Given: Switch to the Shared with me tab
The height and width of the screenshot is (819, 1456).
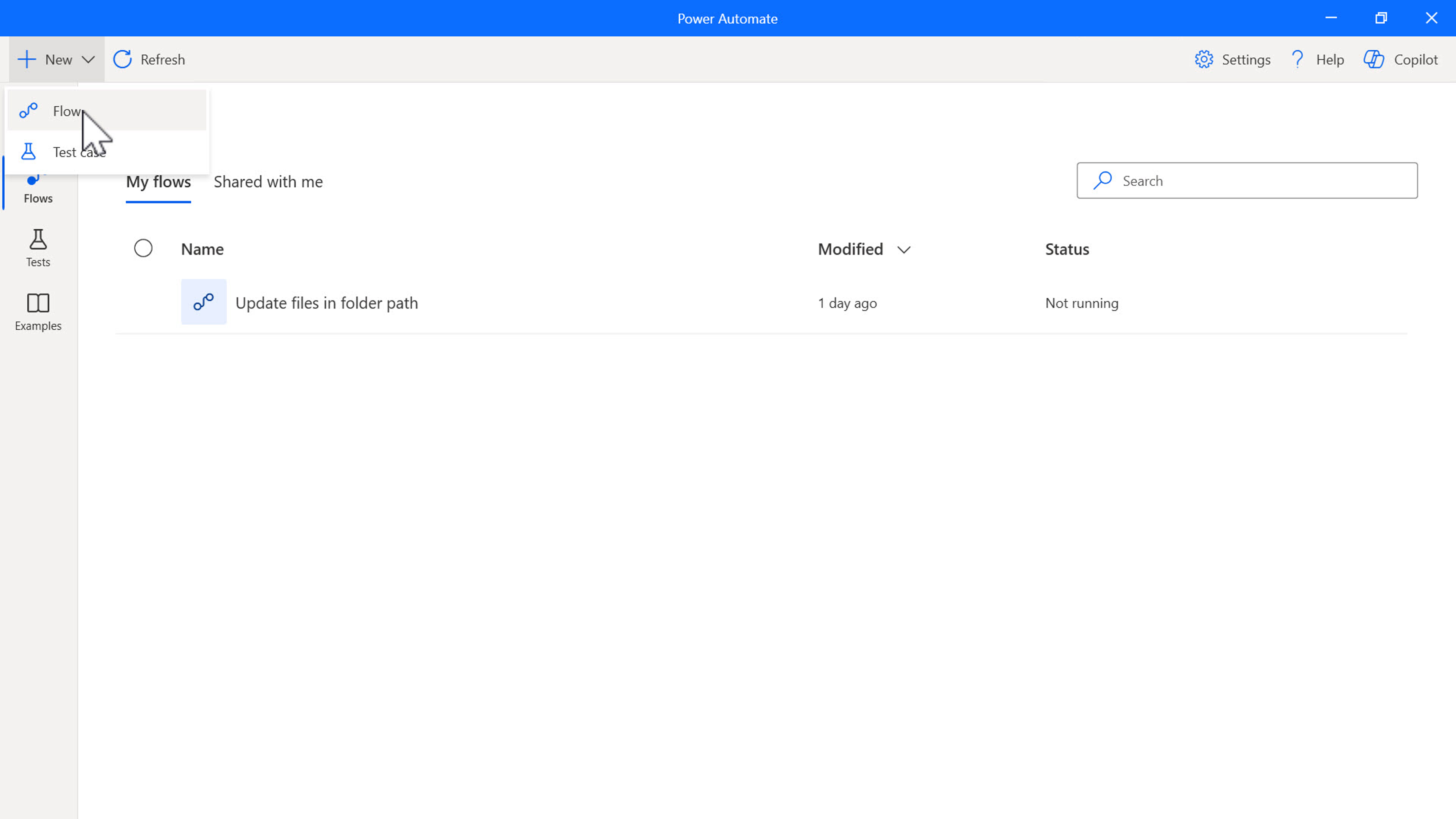Looking at the screenshot, I should tap(268, 181).
